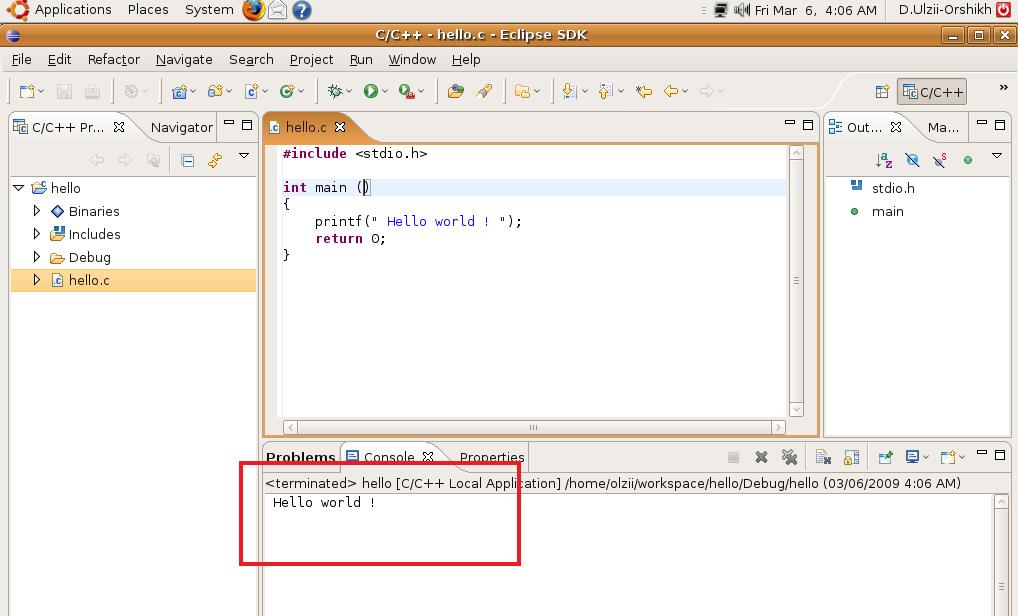Image resolution: width=1018 pixels, height=616 pixels.
Task: Click the volume speaker icon in panel
Action: [741, 10]
